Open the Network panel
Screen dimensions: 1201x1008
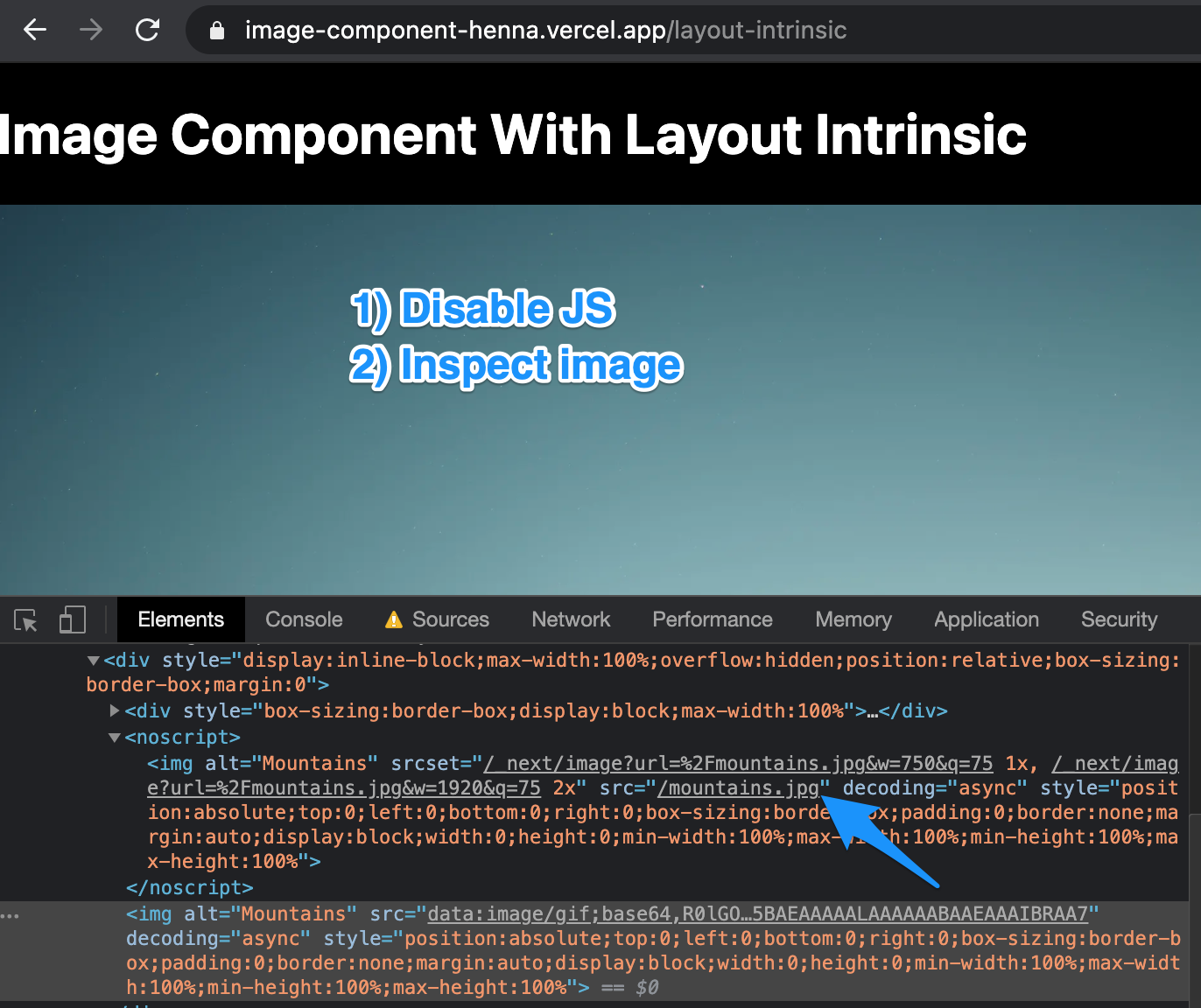click(571, 619)
